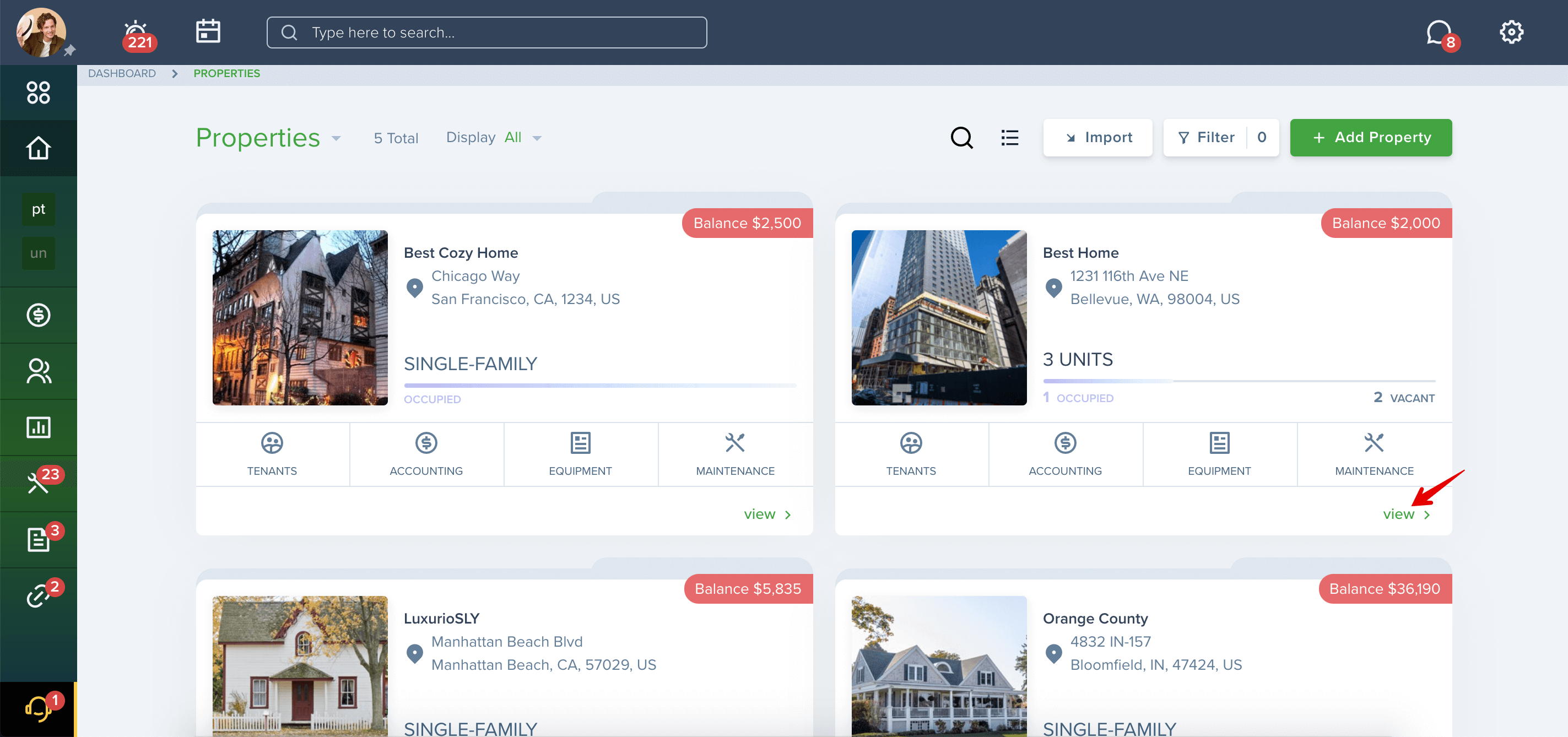Viewport: 1568px width, 737px height.
Task: Open Accounting for Best Home
Action: (1065, 454)
